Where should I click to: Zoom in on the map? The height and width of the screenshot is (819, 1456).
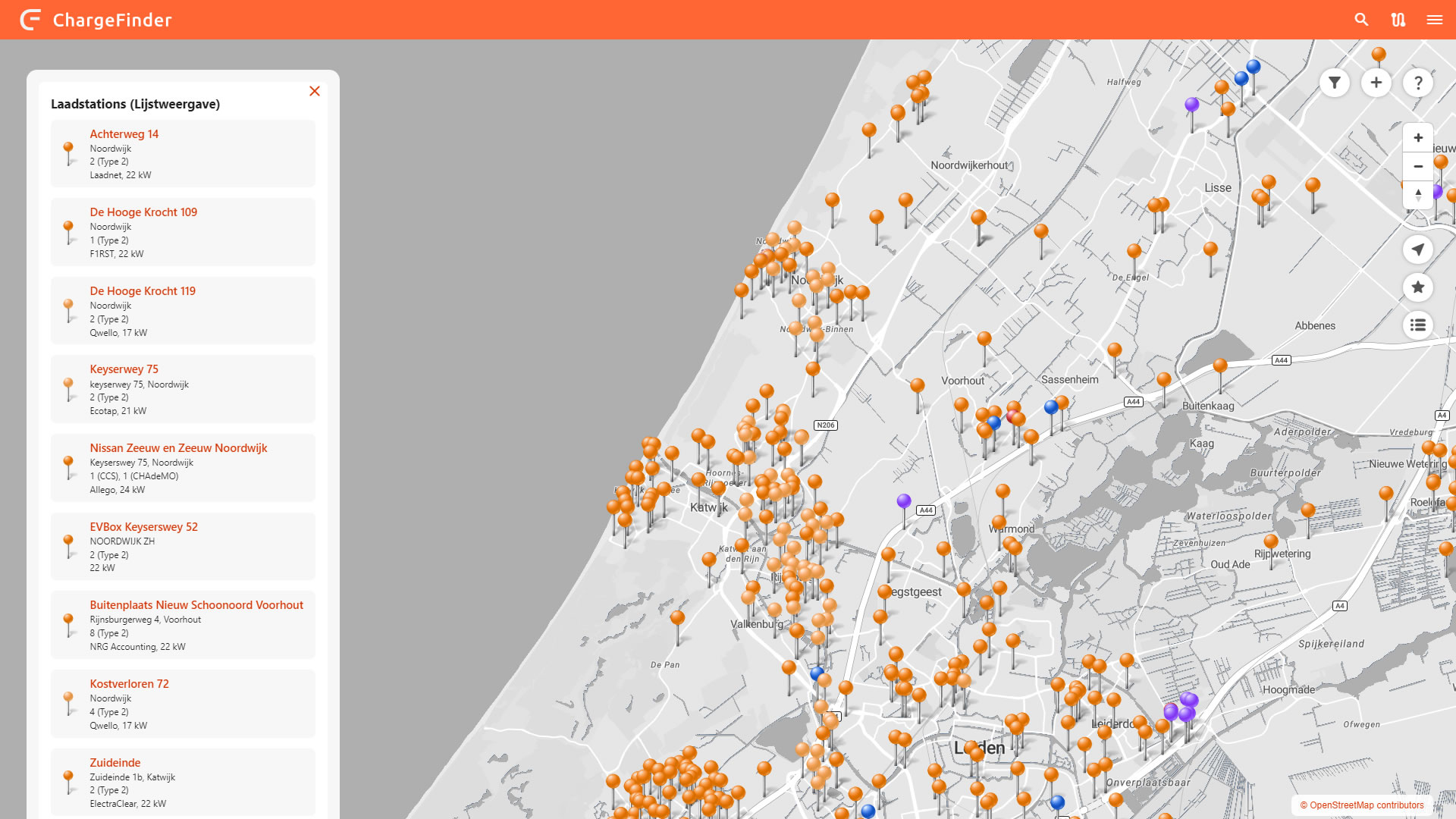1417,138
